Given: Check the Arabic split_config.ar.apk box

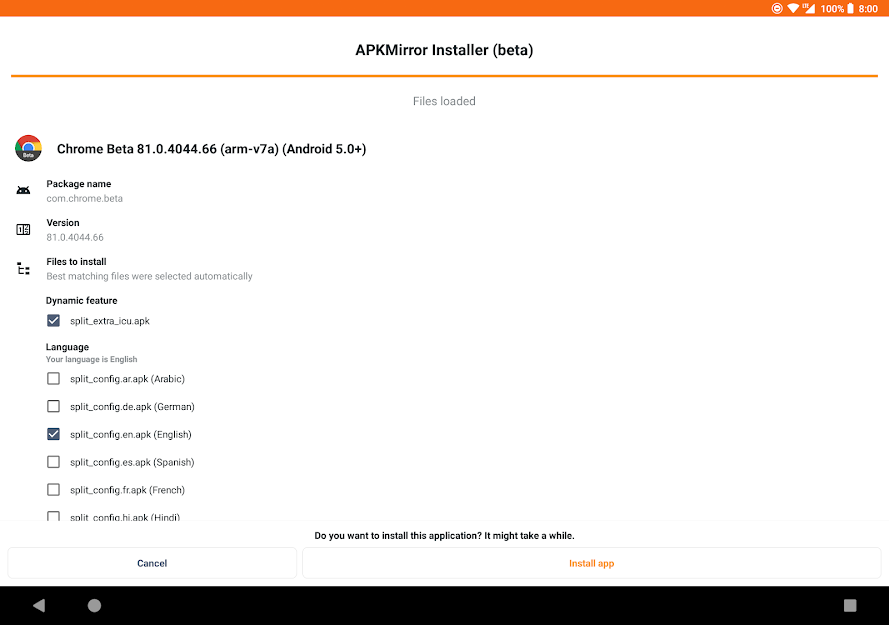Looking at the screenshot, I should pyautogui.click(x=53, y=379).
